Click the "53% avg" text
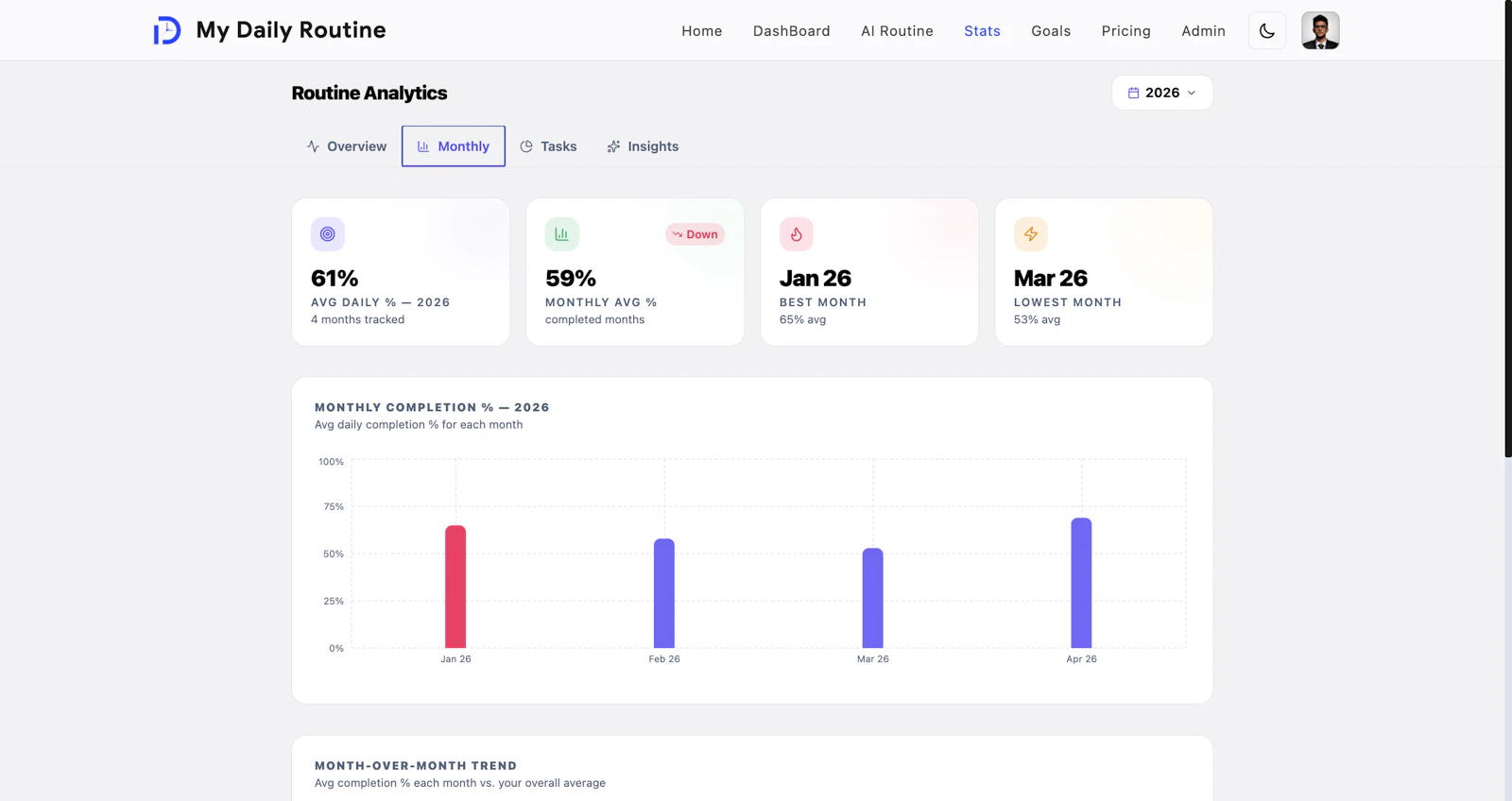The height and width of the screenshot is (801, 1512). pos(1037,319)
